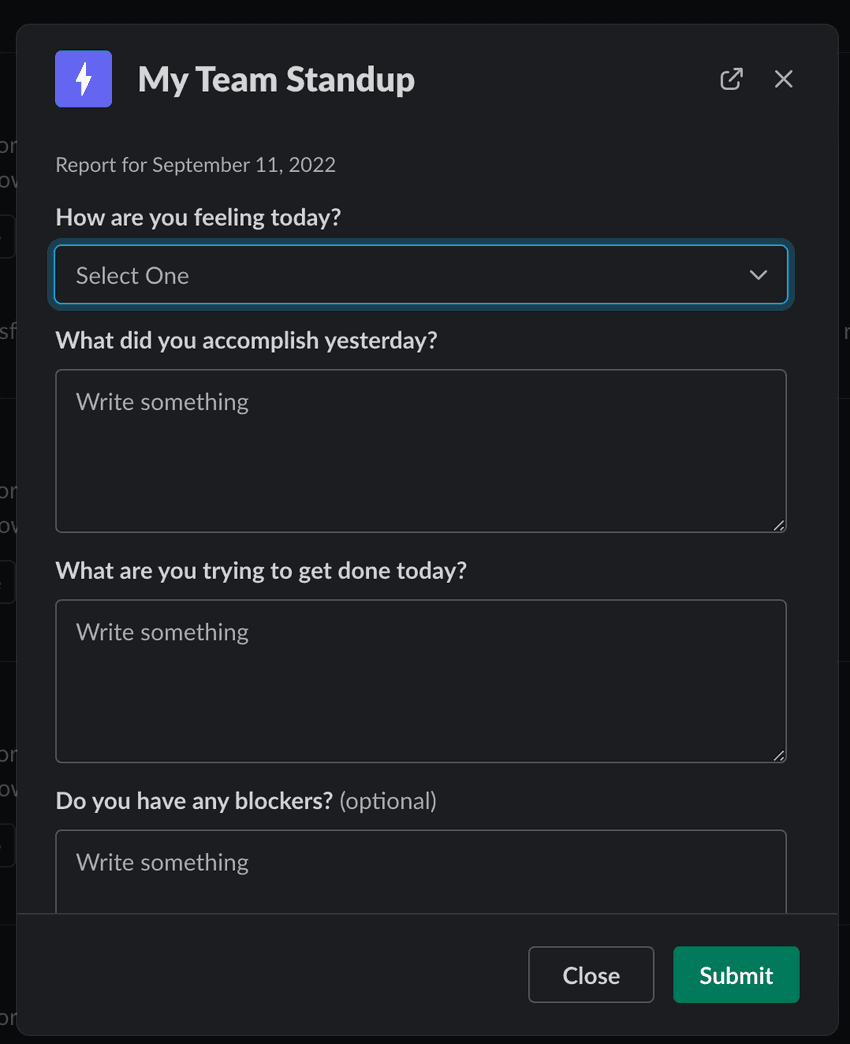Image resolution: width=850 pixels, height=1044 pixels.
Task: Click the "What did you accomplish yesterday?" label
Action: [246, 340]
